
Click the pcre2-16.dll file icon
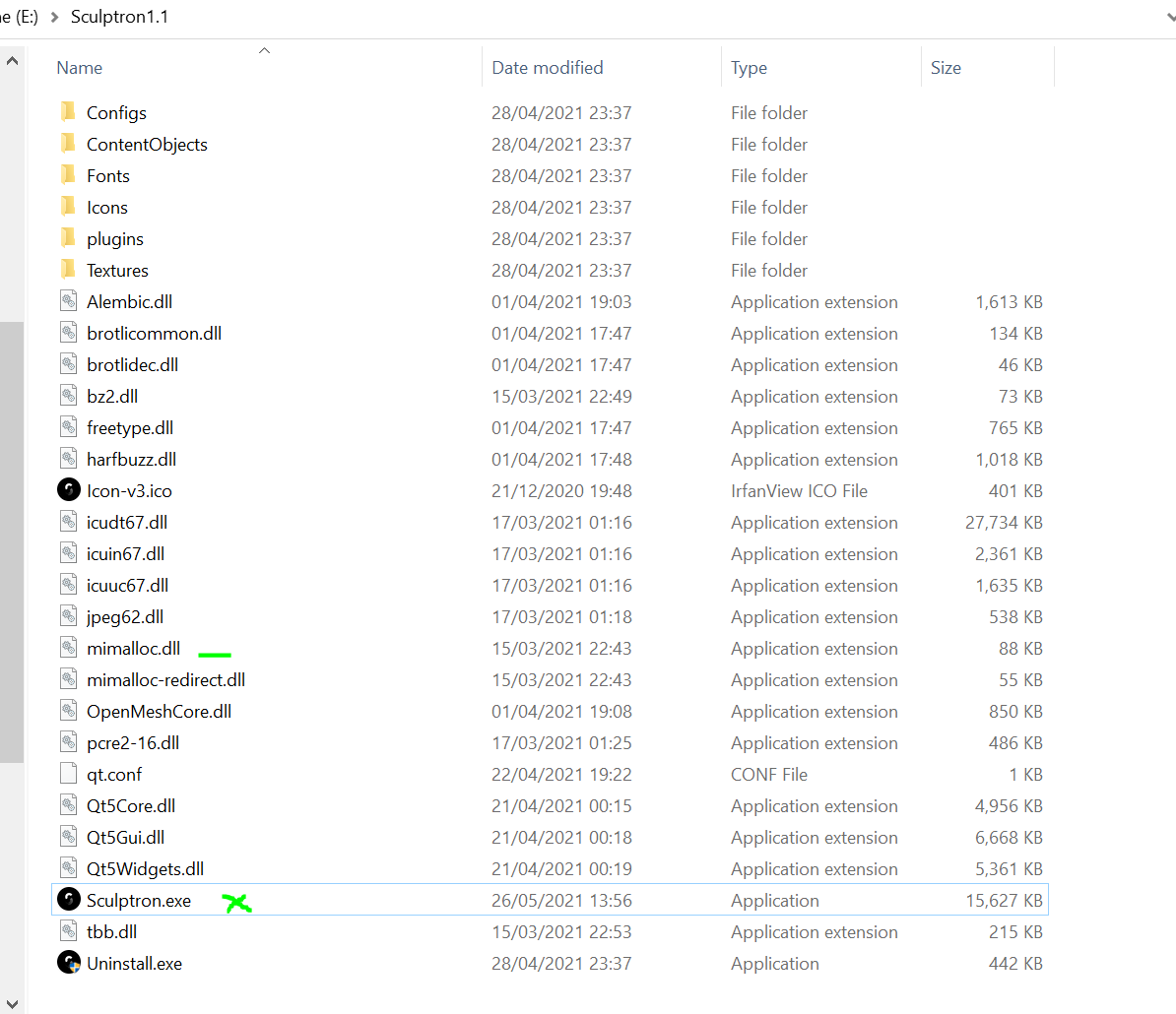(x=68, y=742)
